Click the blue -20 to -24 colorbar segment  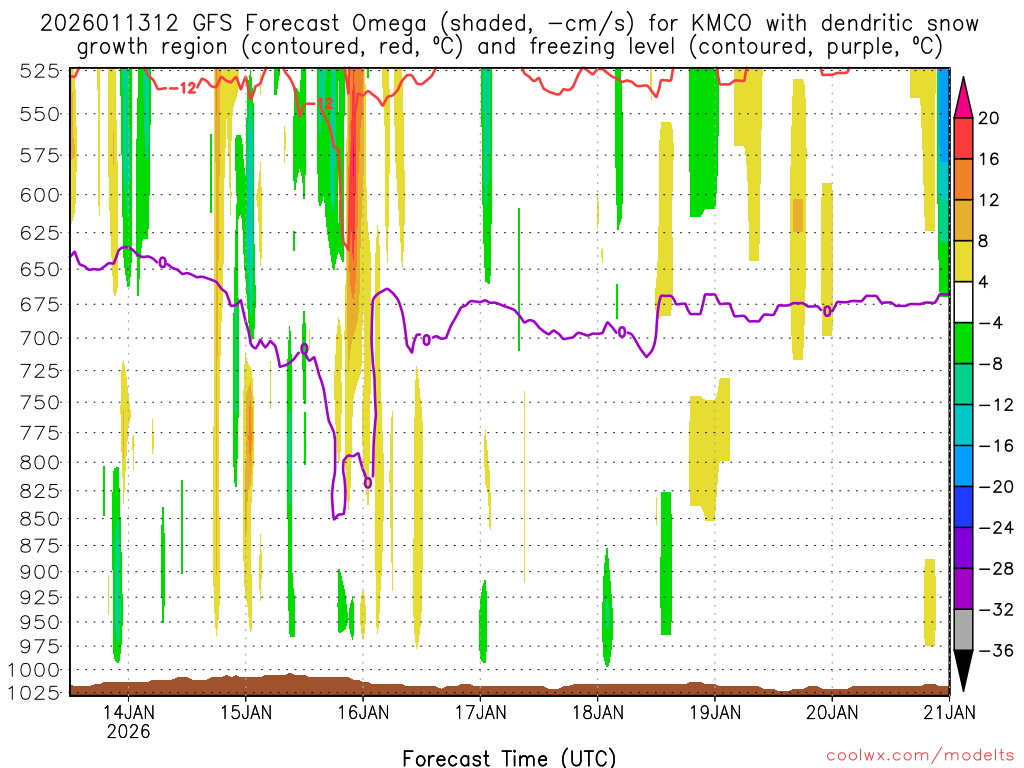[963, 507]
